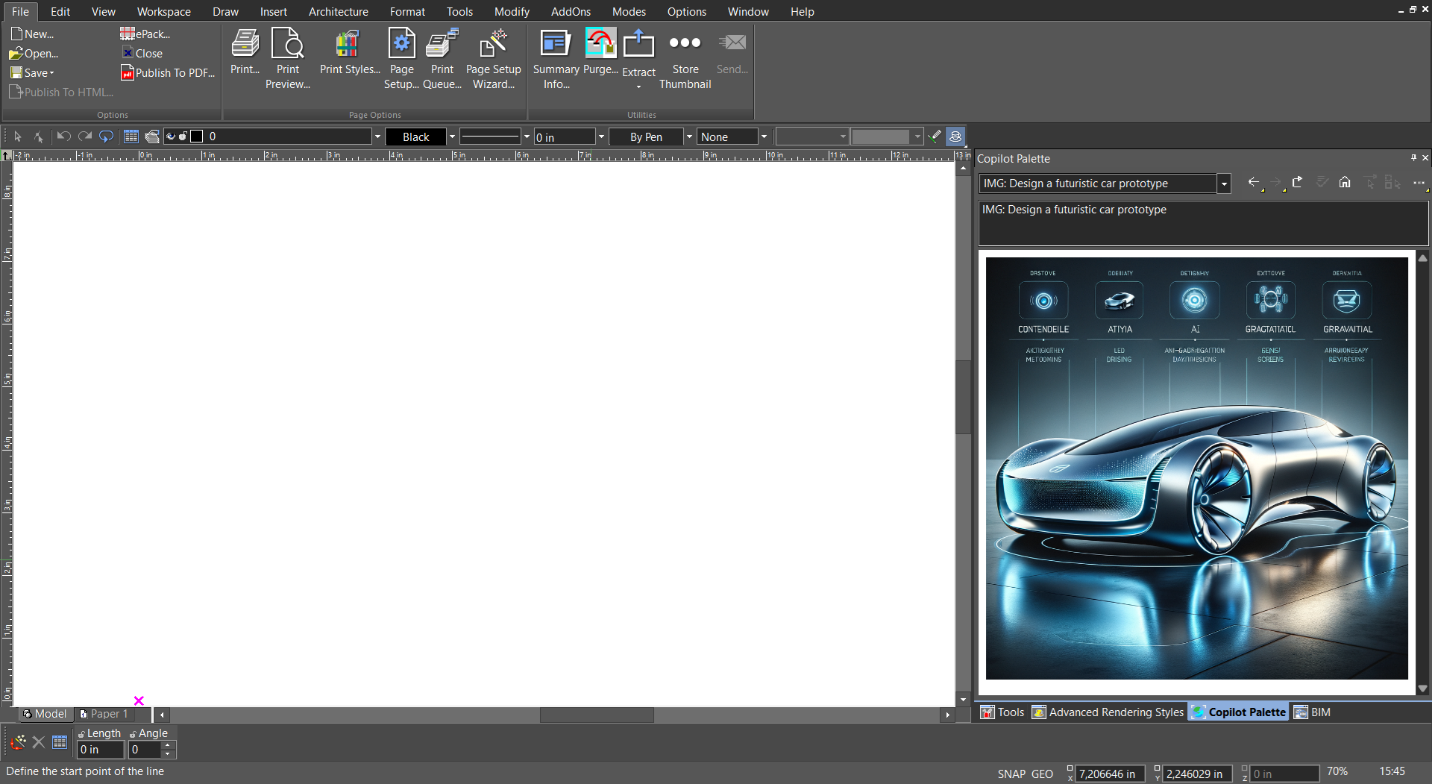Expand the Copilot prompt history dropdown
The image size is (1432, 784).
(1224, 183)
